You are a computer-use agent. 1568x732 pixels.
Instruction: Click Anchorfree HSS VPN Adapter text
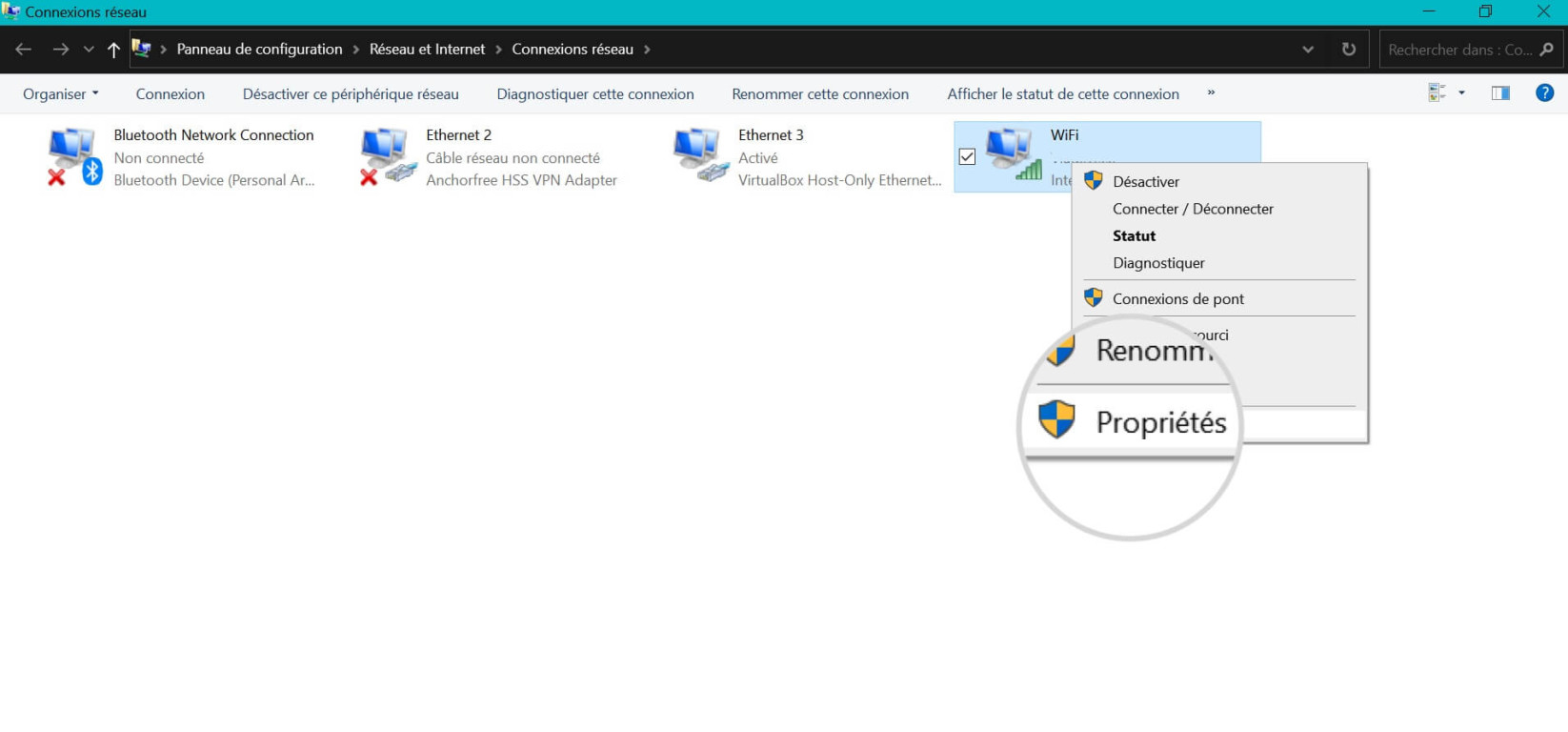click(521, 180)
